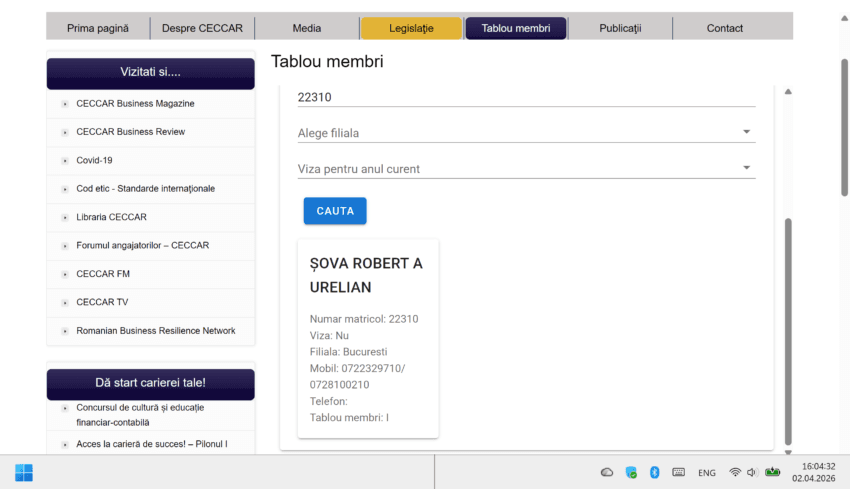This screenshot has height=489, width=850.
Task: Open Windows Security shield tray icon
Action: click(631, 472)
